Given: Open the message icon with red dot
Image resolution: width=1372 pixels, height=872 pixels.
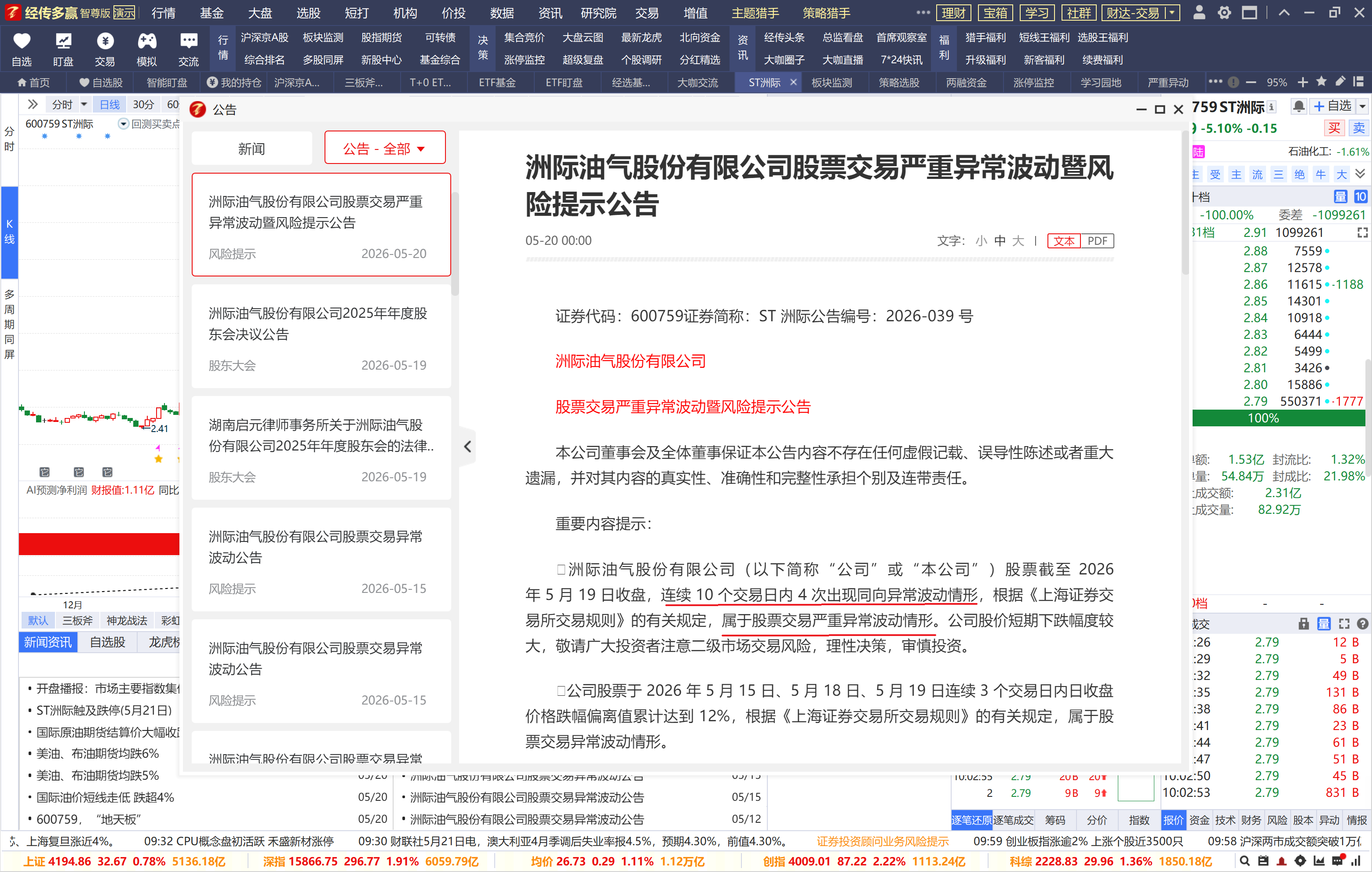Looking at the screenshot, I should pyautogui.click(x=1338, y=860).
